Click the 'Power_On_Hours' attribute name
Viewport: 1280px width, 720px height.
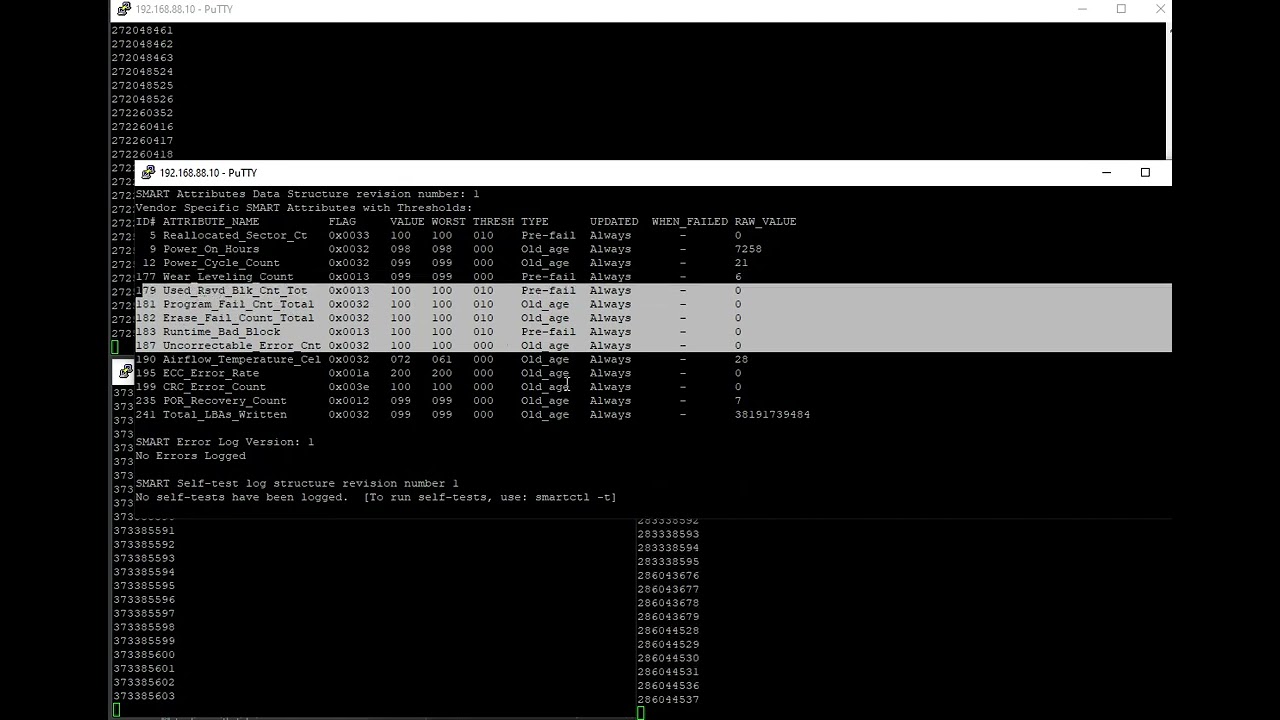[x=211, y=249]
